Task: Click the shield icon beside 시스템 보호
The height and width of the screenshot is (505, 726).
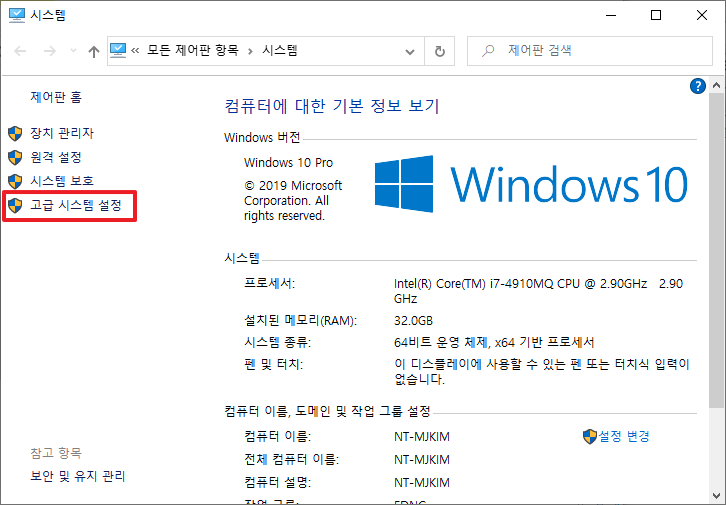Action: click(14, 181)
